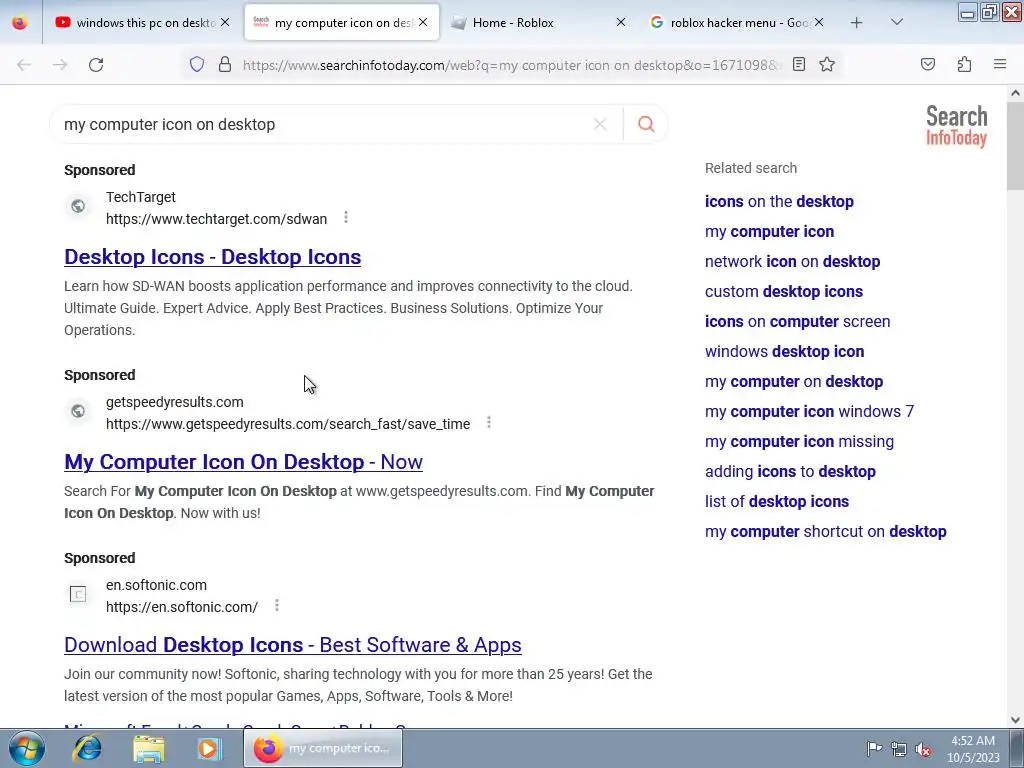
Task: Click related search adding icons to desktop
Action: pos(790,472)
